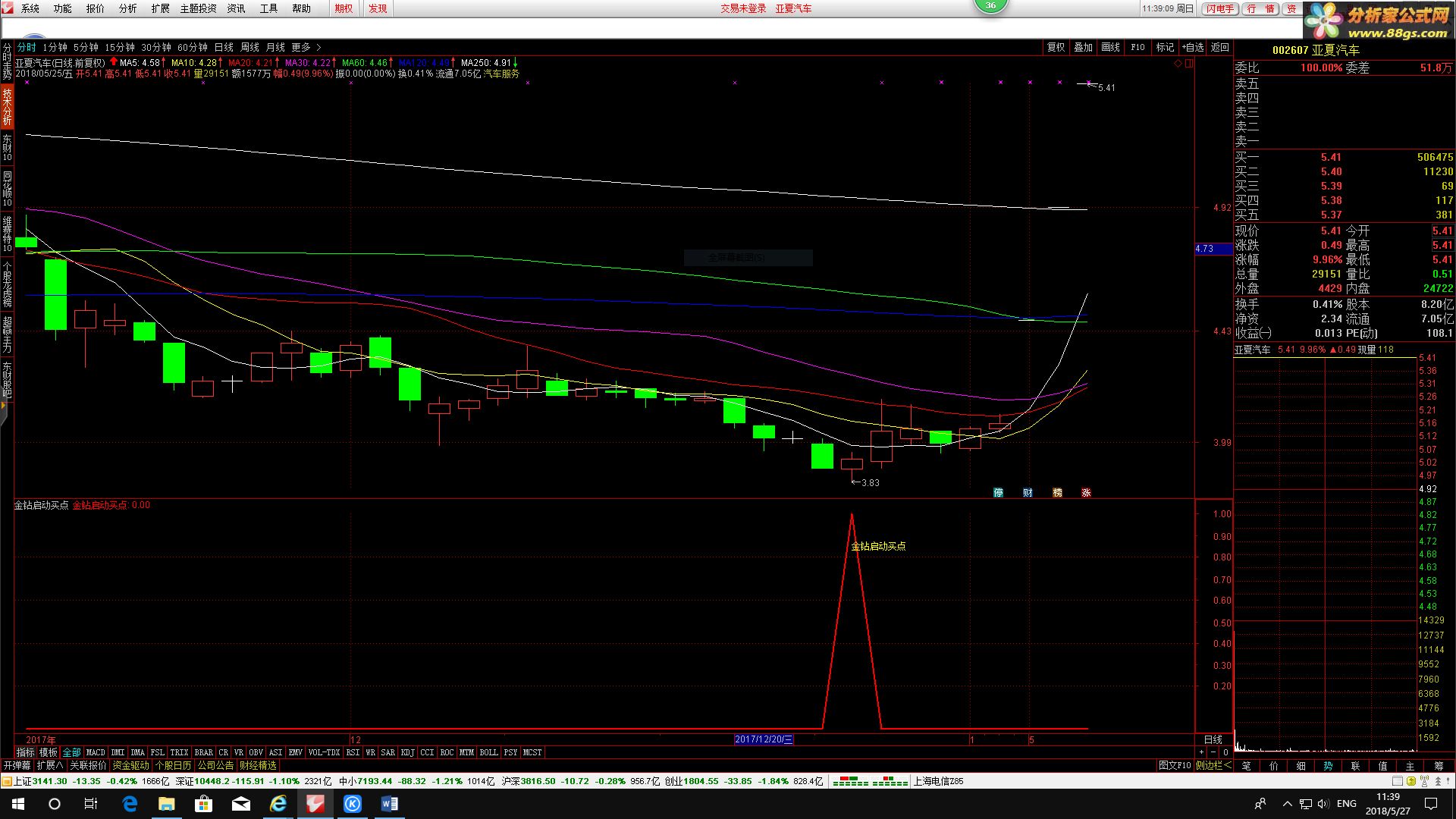1456x819 pixels.
Task: Click the 发现 button
Action: coord(378,8)
